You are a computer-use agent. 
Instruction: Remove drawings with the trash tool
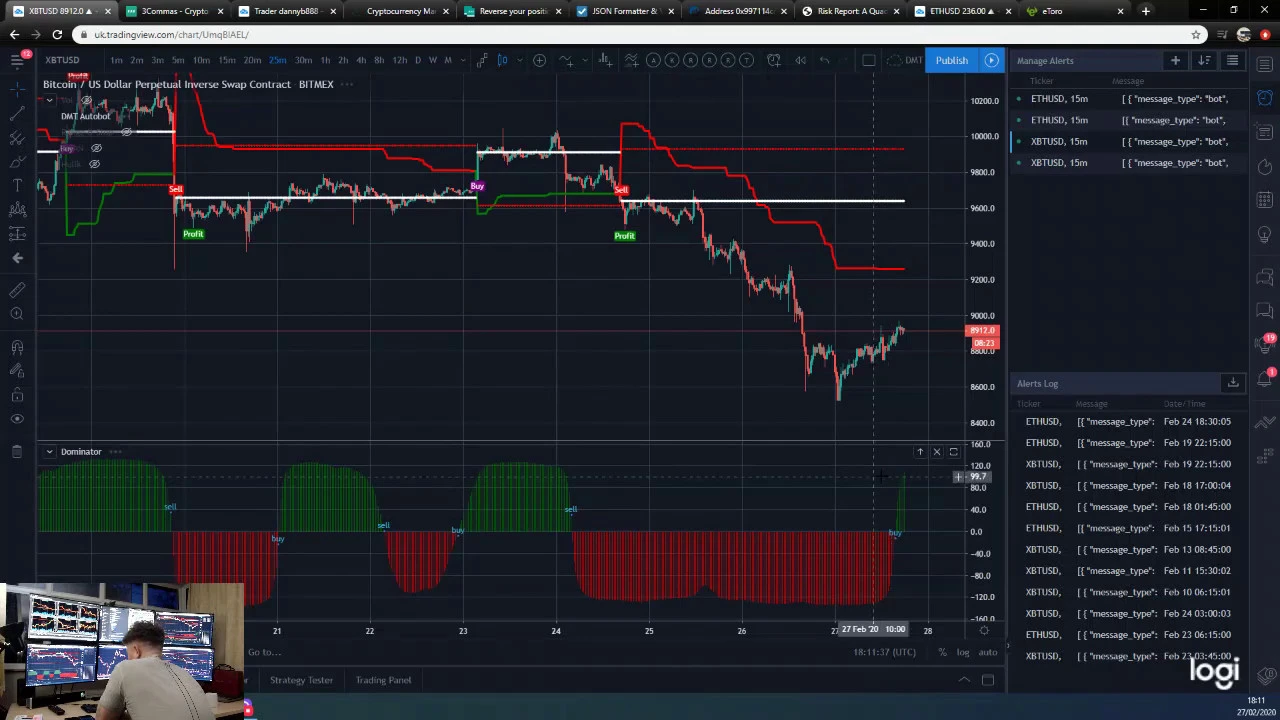(x=17, y=452)
